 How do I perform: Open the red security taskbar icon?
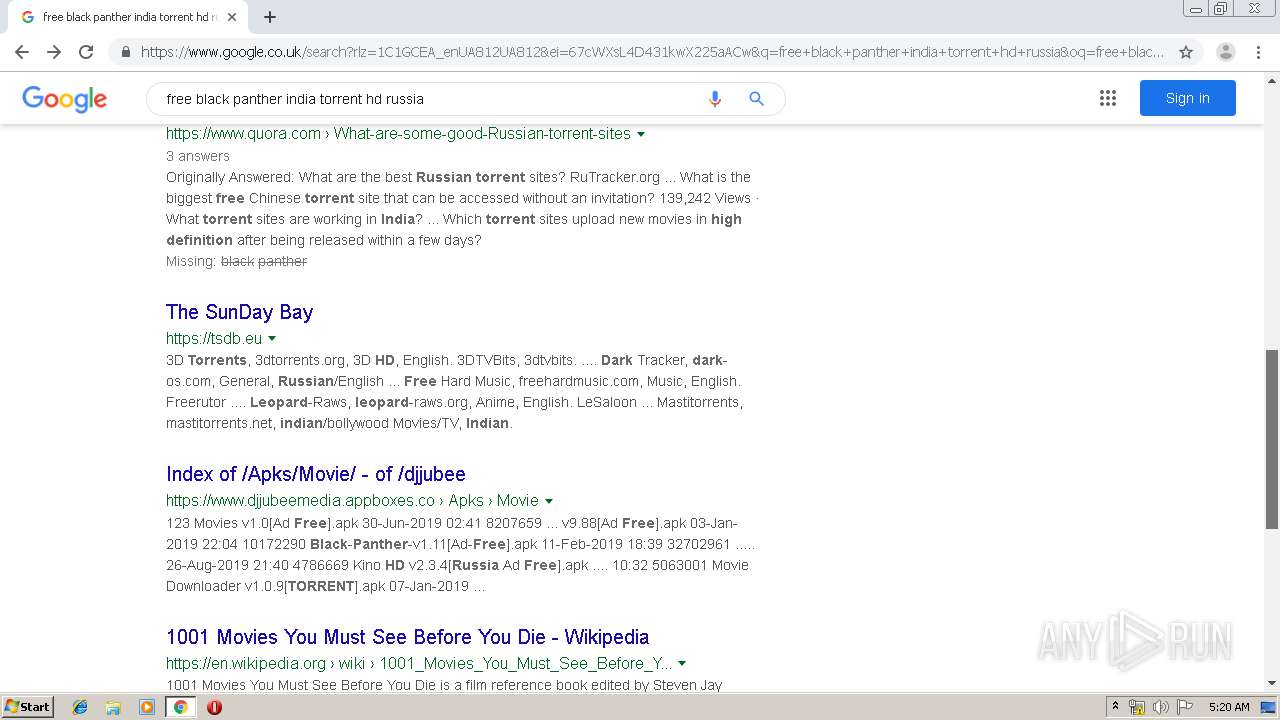pyautogui.click(x=214, y=707)
